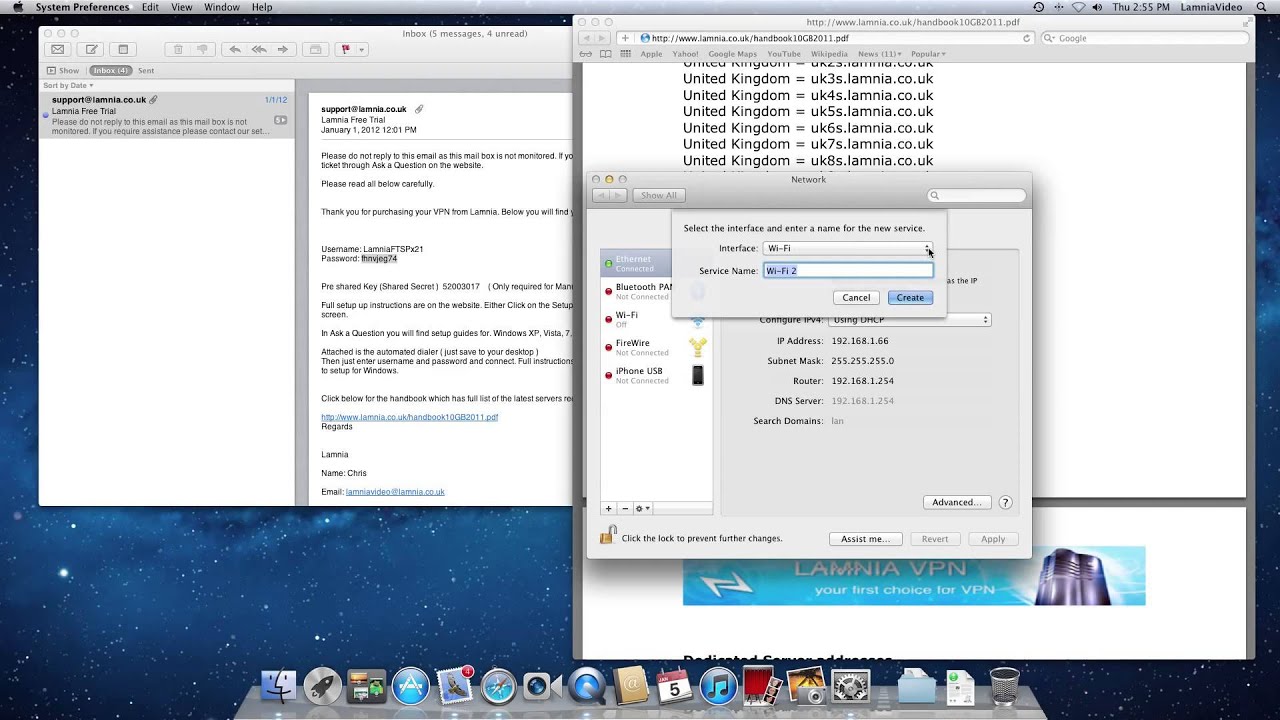
Task: Open Wikipedia bookmark in Safari bar
Action: [829, 54]
